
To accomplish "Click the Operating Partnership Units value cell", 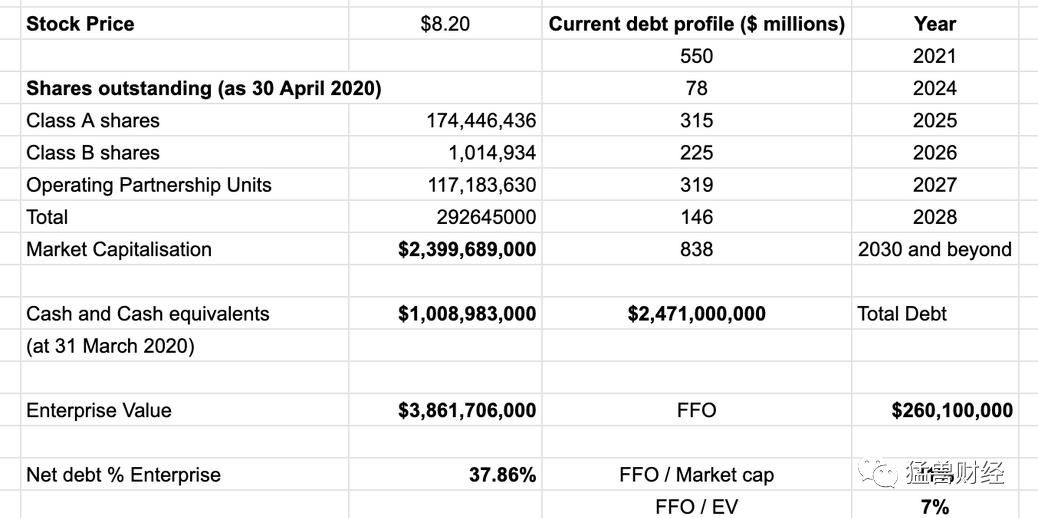I will (480, 185).
